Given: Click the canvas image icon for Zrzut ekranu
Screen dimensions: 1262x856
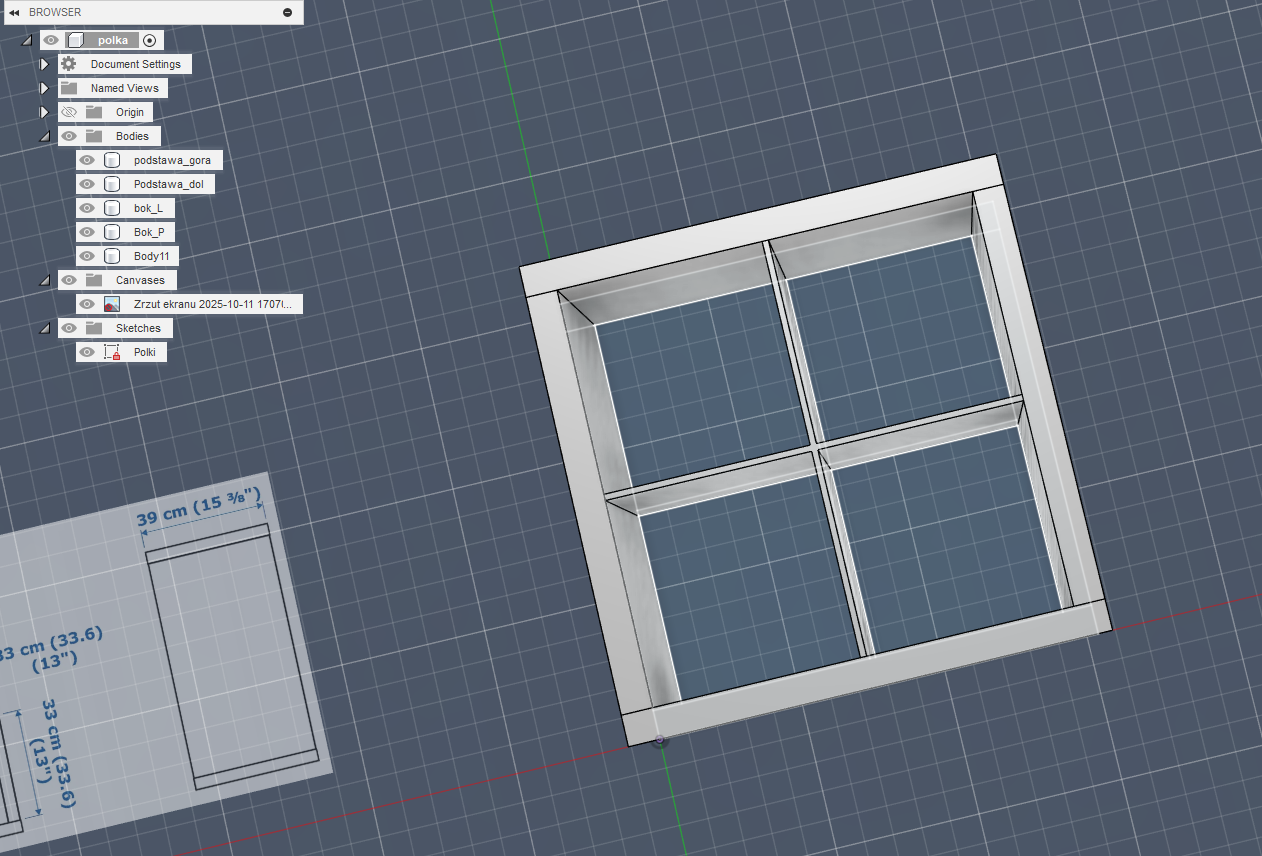Looking at the screenshot, I should click(112, 304).
